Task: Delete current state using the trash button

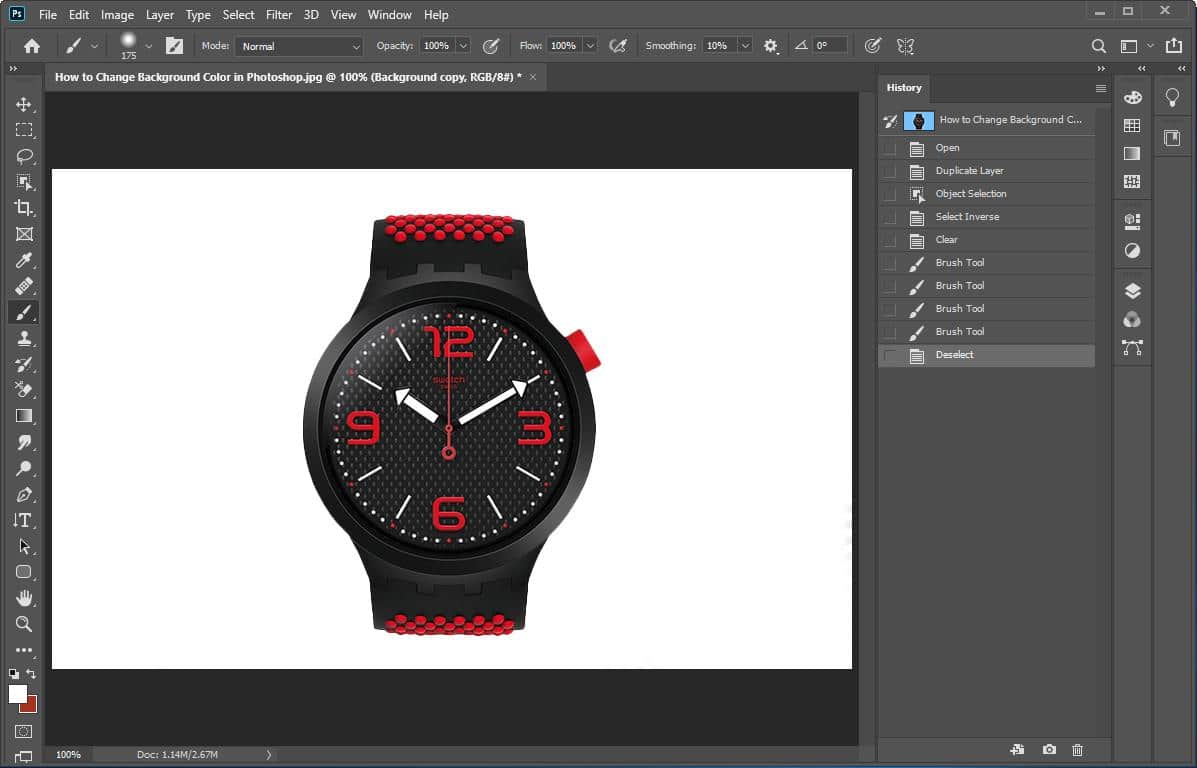Action: pyautogui.click(x=1078, y=749)
